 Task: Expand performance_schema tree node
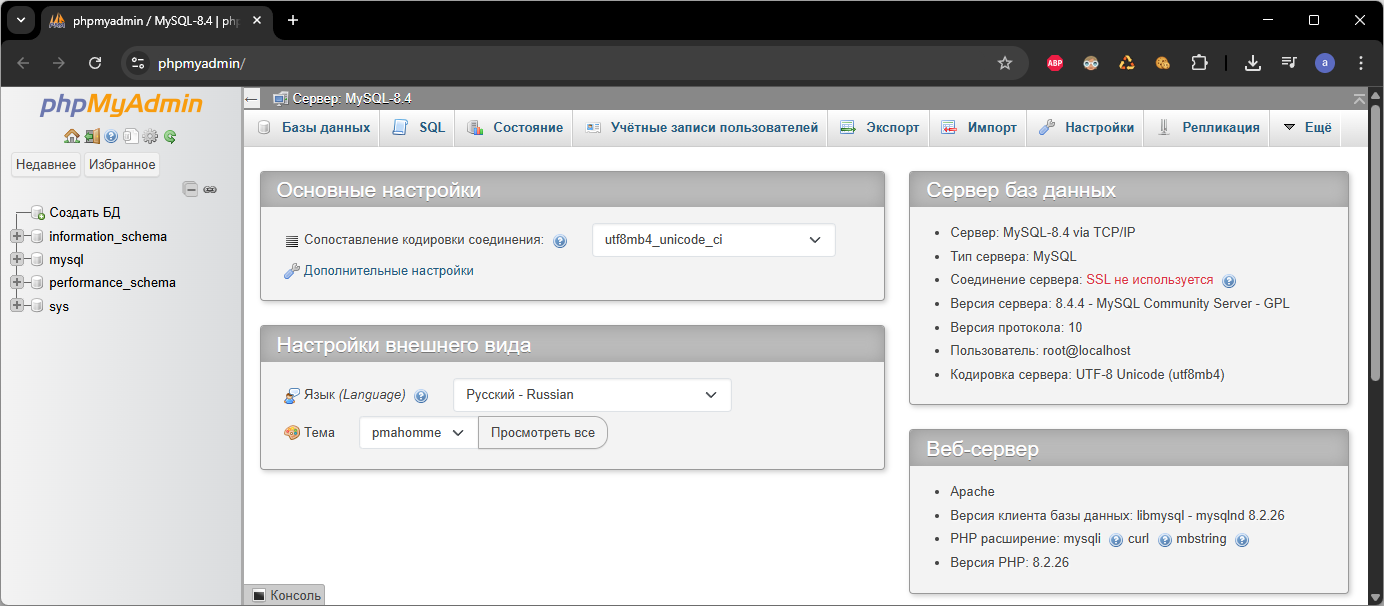17,283
